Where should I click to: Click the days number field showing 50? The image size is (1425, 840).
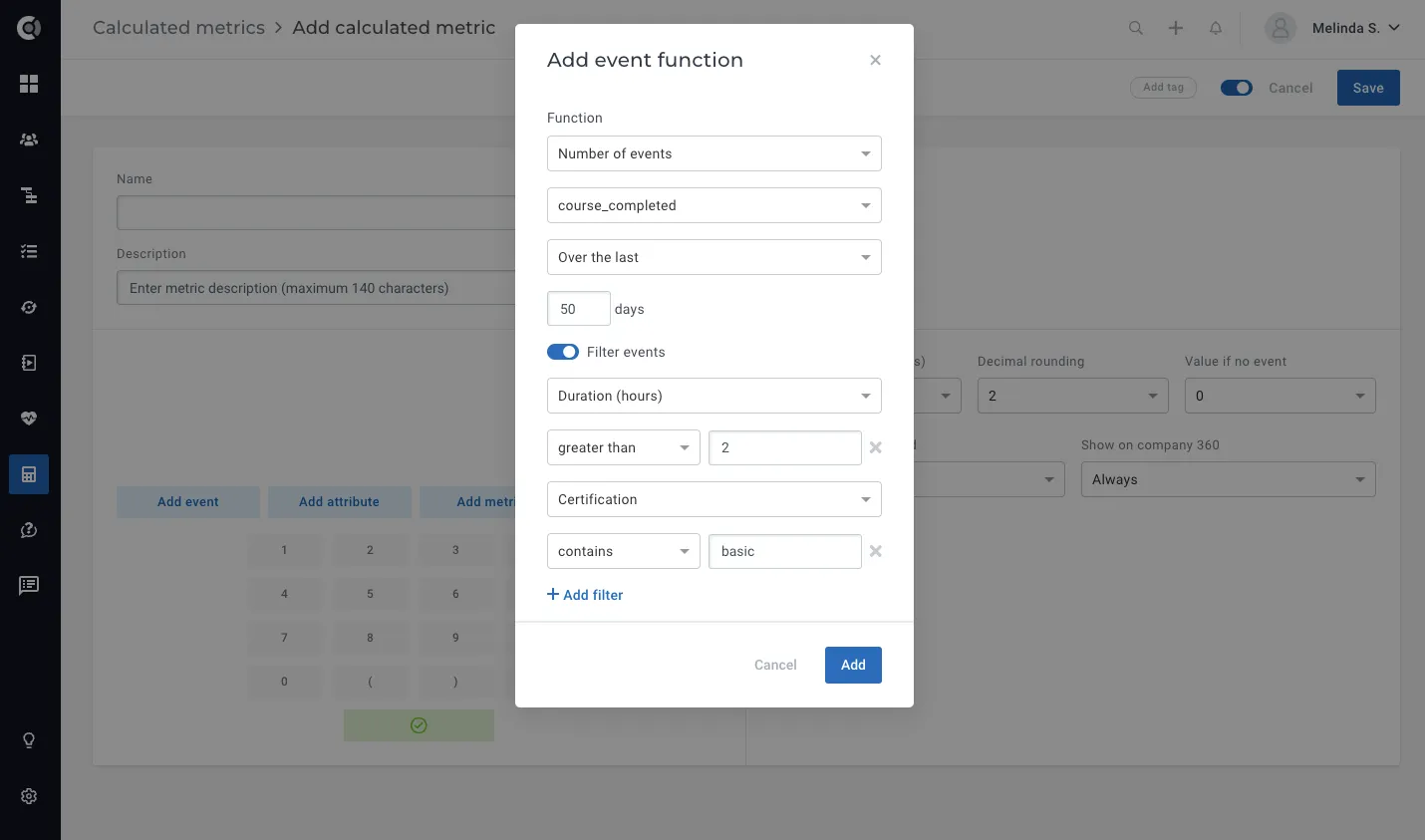(579, 309)
